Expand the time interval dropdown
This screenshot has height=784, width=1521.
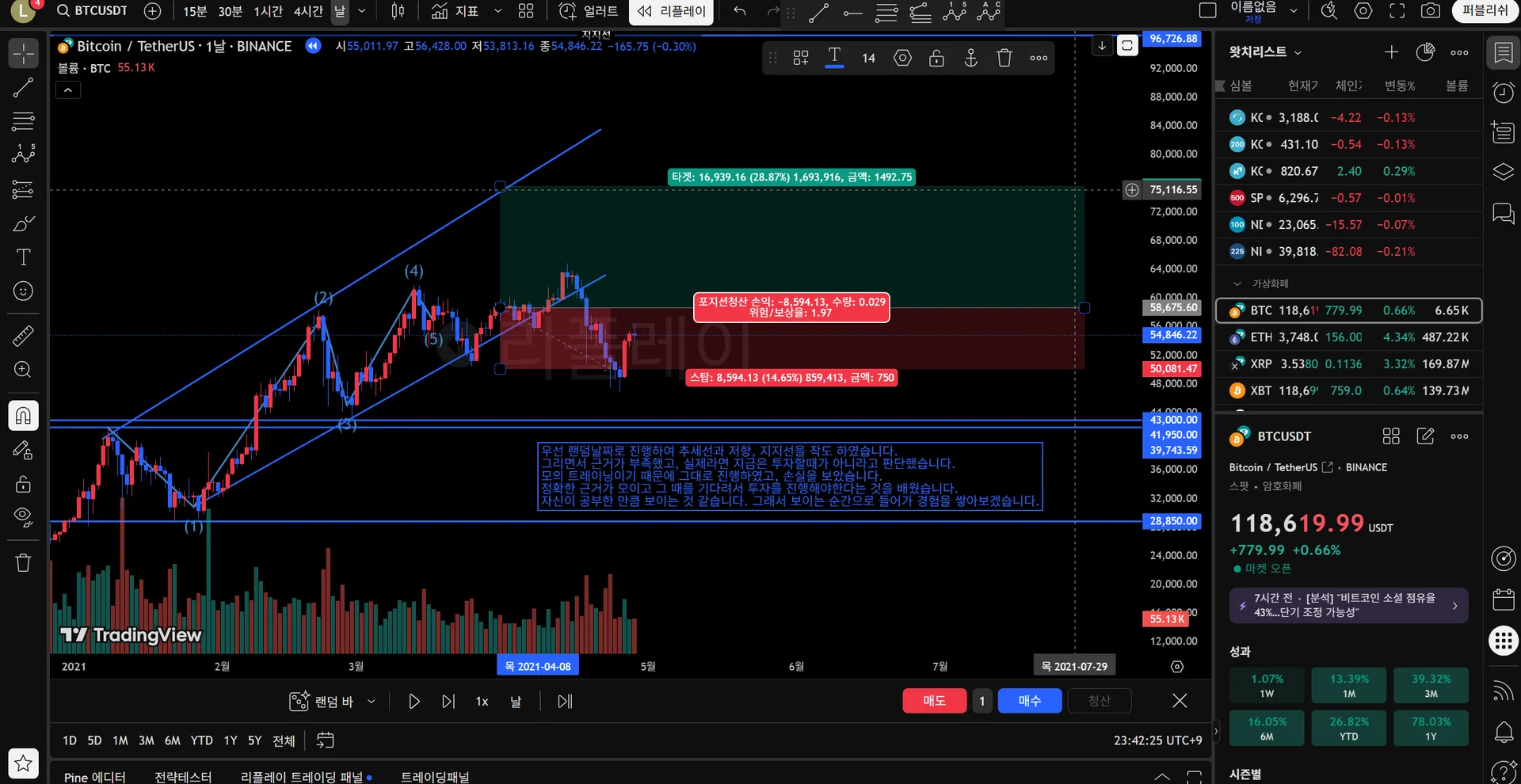point(362,11)
